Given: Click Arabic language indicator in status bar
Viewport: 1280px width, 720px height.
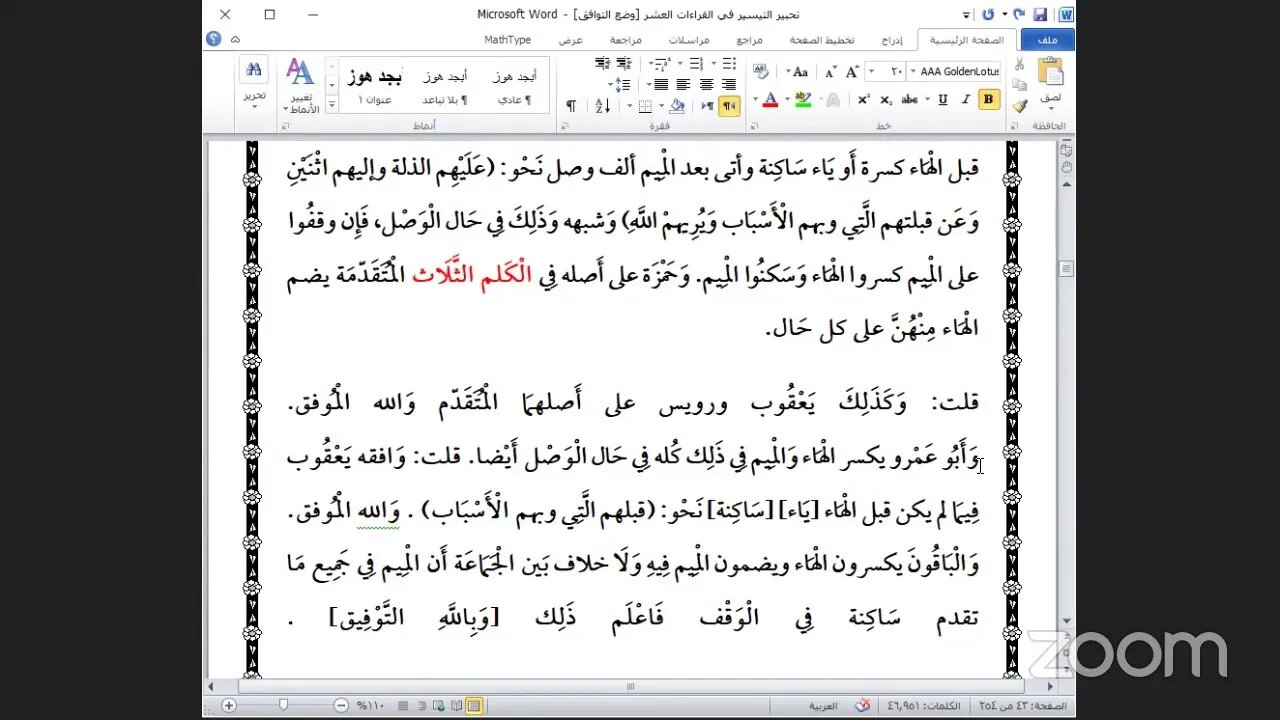Looking at the screenshot, I should [x=823, y=706].
